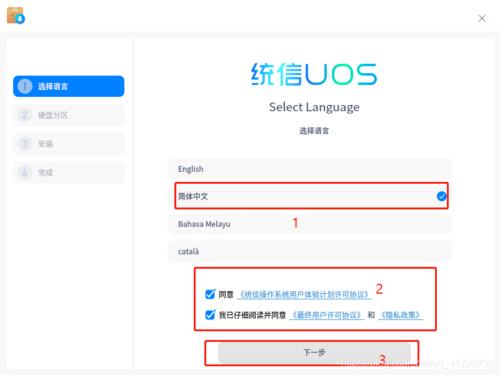Toggle the 我已仔细阅读并同意 checkbox
This screenshot has height=375, width=500.
point(210,315)
